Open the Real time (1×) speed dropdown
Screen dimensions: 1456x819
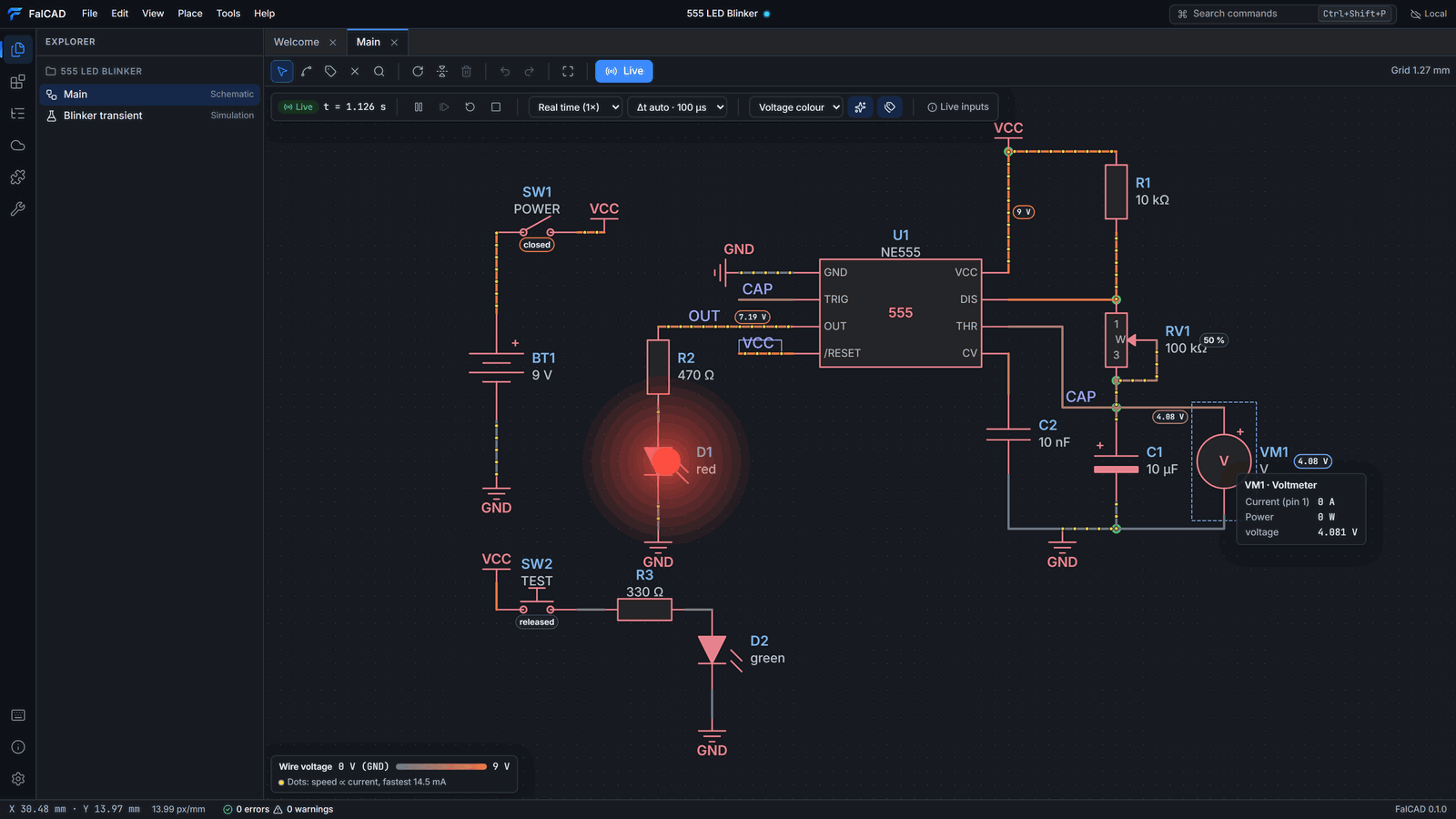[x=575, y=107]
